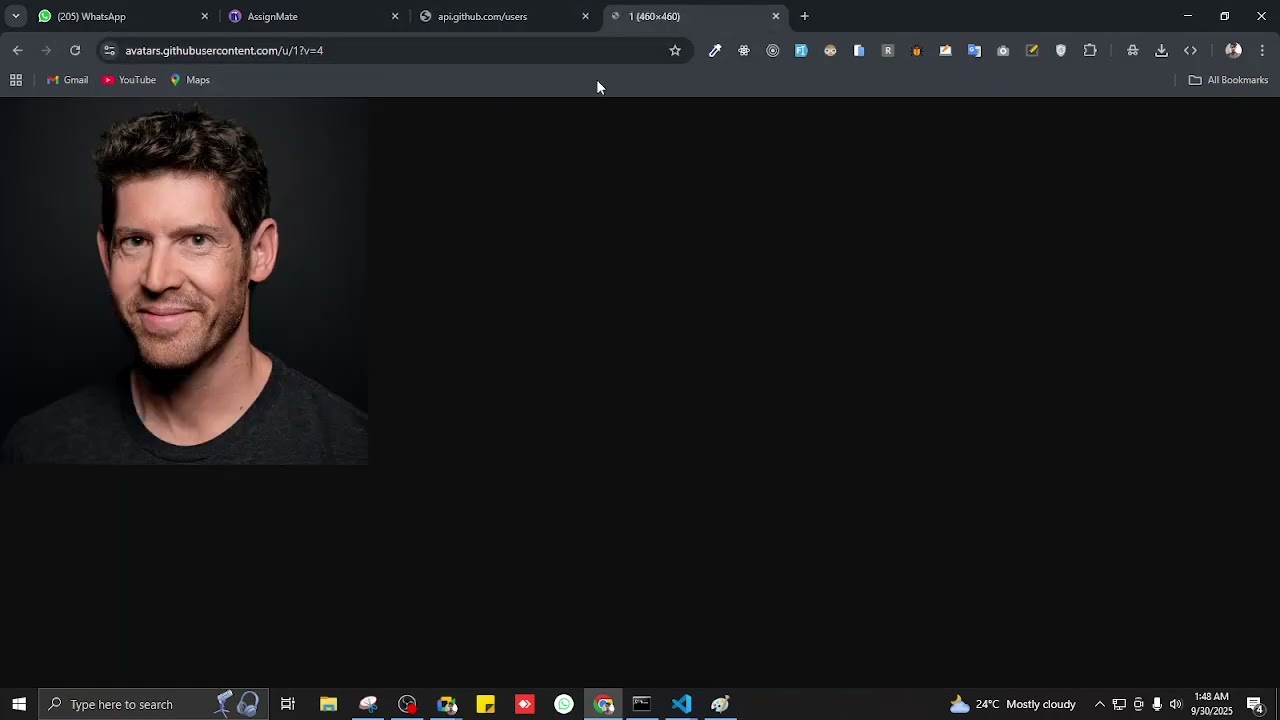Open the Chrome three-dot menu
This screenshot has width=1280, height=720.
(x=1262, y=50)
